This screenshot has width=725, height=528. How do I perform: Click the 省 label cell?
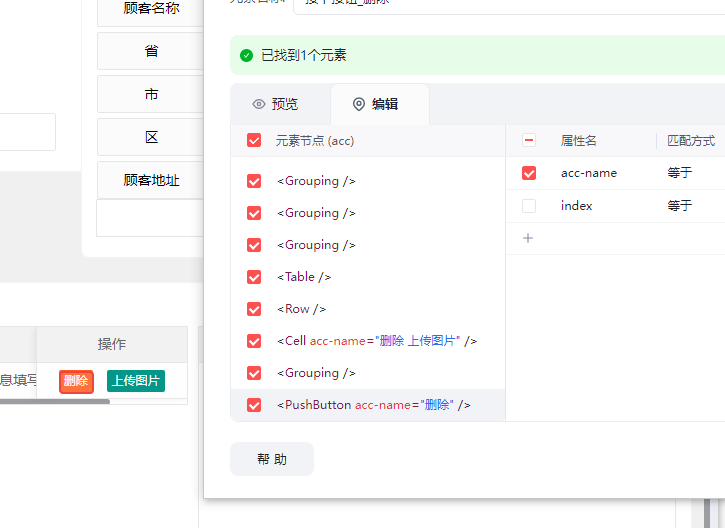(151, 51)
